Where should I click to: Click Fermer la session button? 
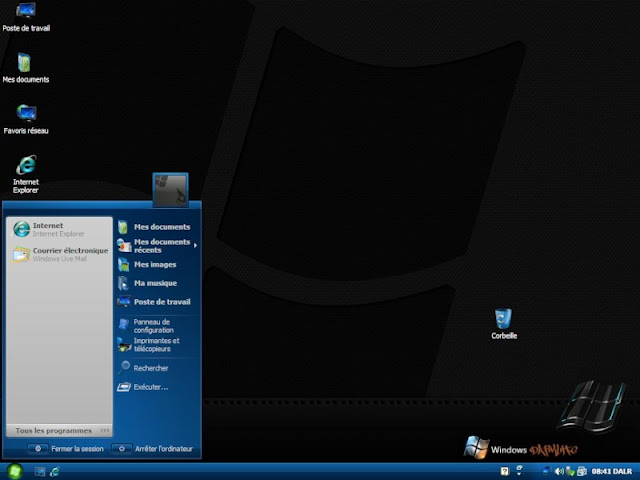tap(66, 449)
